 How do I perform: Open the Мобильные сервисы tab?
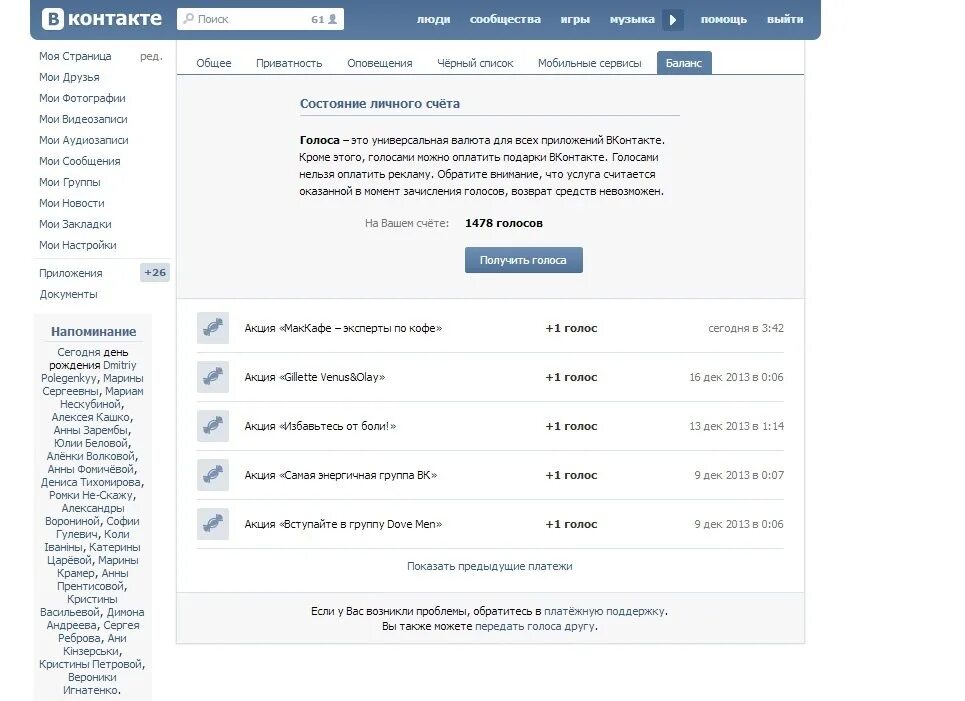(x=590, y=63)
